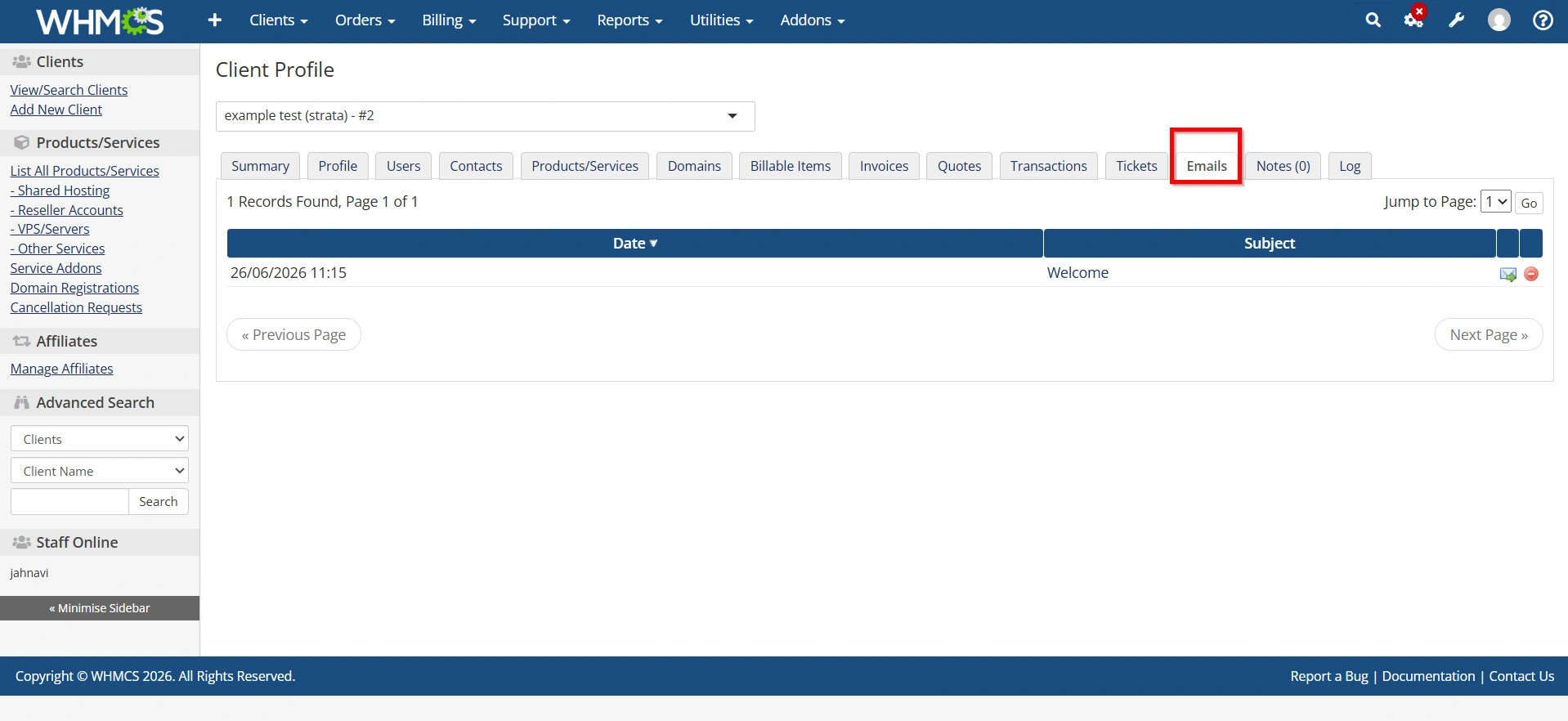
Task: Open the Reports menu
Action: pos(629,20)
